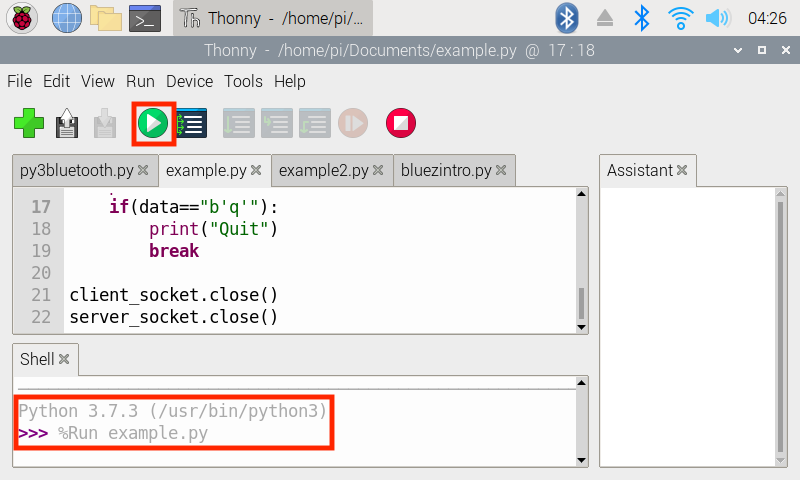
Task: Open the Edit menu
Action: click(56, 81)
